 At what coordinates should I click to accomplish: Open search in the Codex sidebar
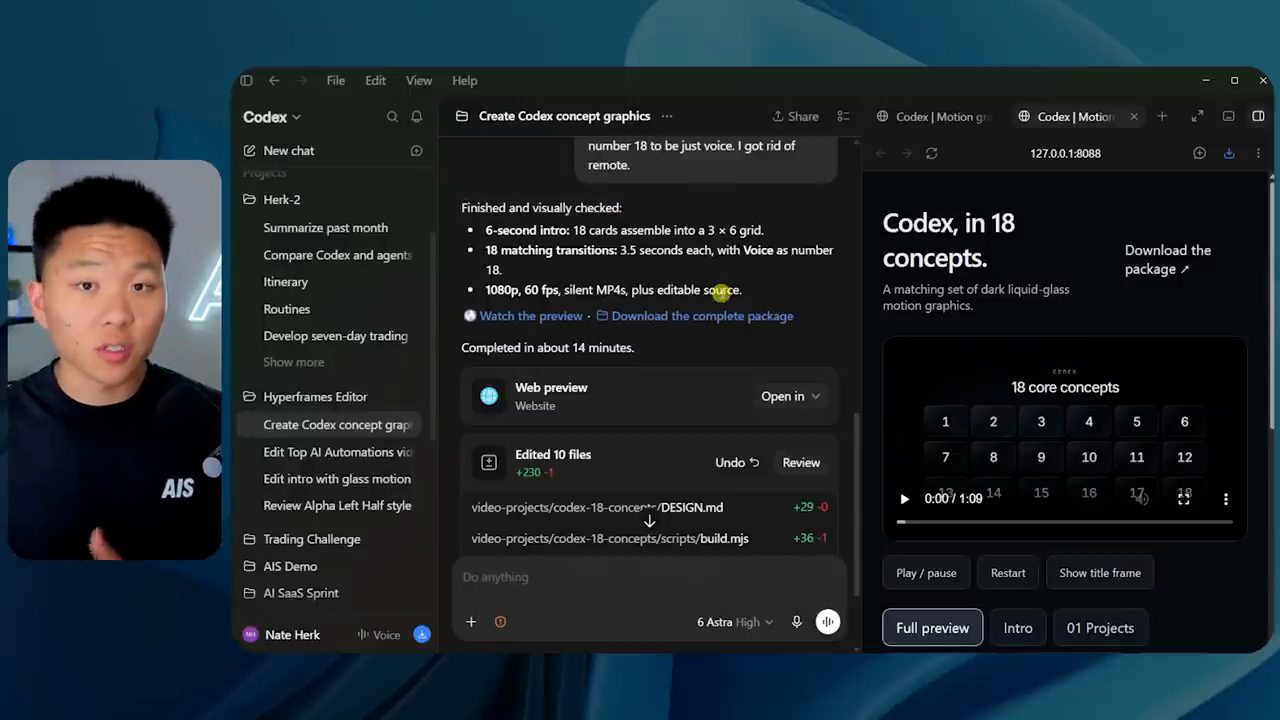point(392,117)
